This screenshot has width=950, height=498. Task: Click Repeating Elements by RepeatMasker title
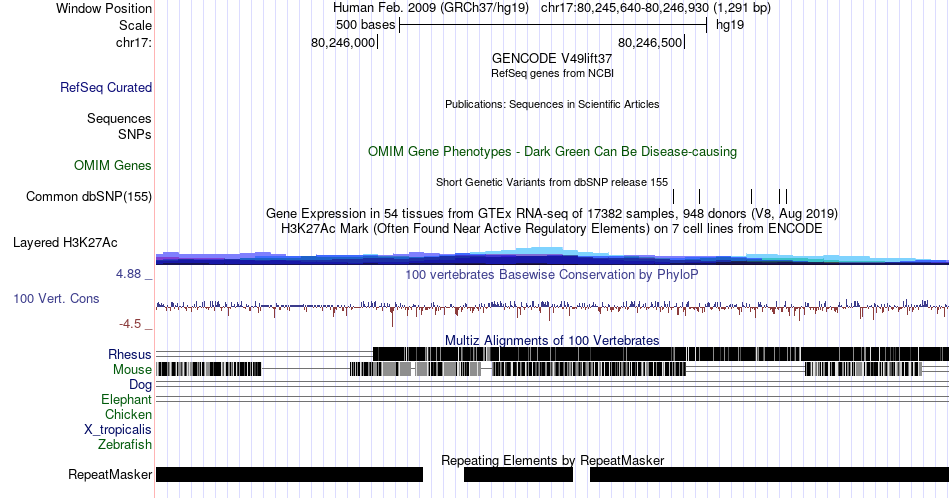552,460
